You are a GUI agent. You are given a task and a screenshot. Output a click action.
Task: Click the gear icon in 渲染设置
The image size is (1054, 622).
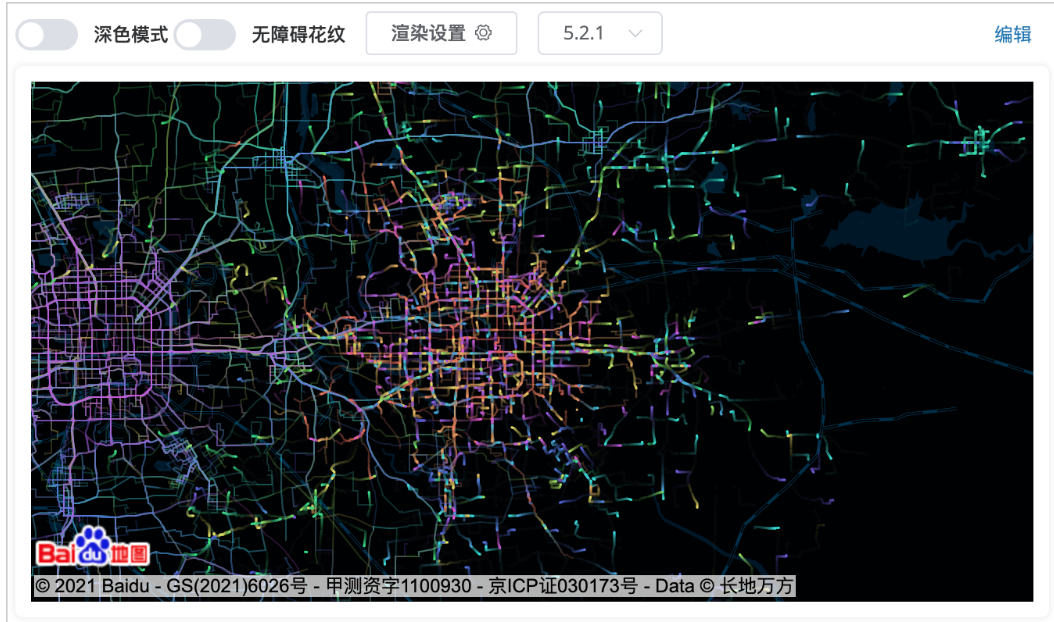tap(483, 33)
